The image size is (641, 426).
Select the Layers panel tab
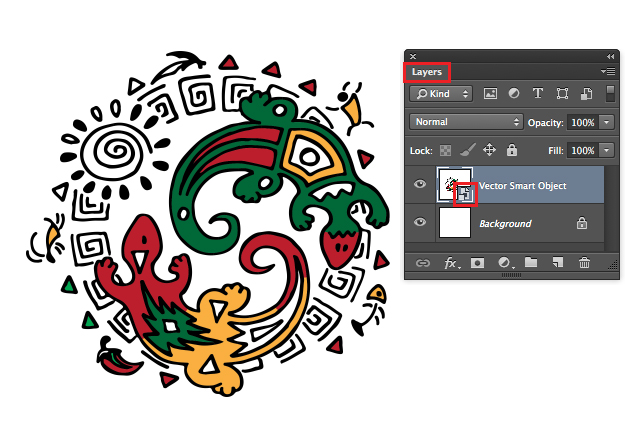click(x=427, y=73)
